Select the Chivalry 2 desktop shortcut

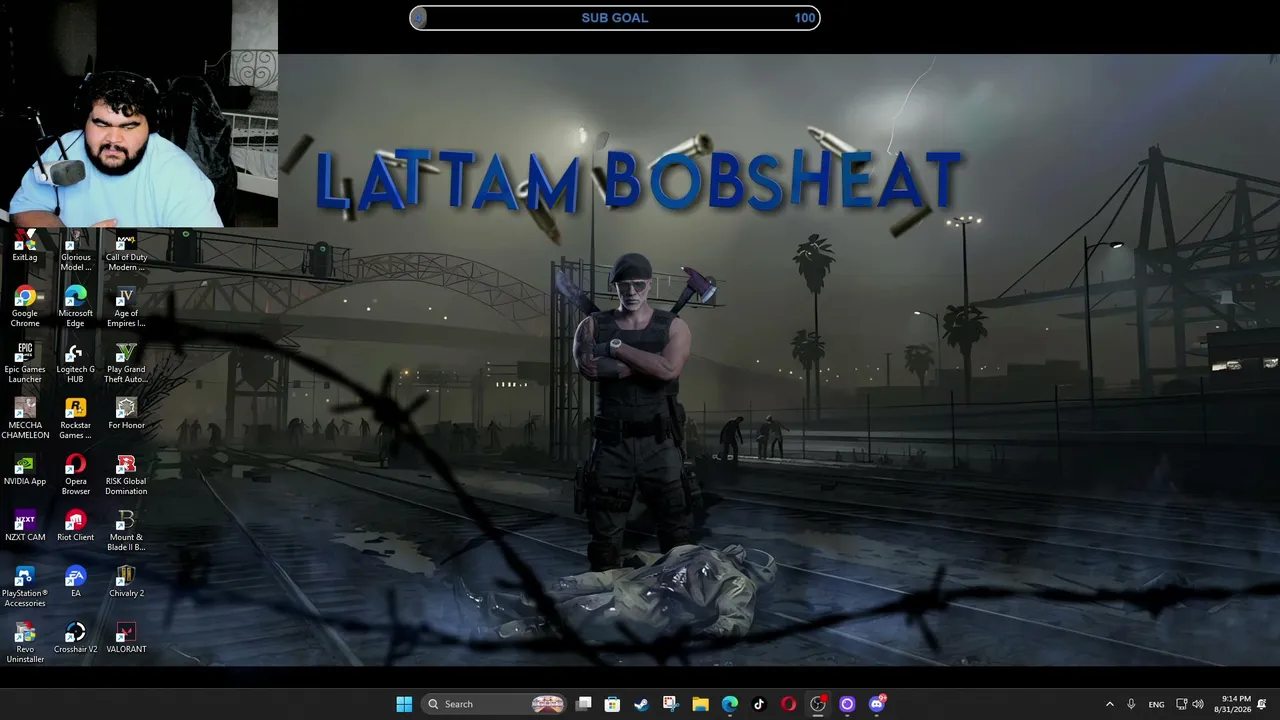[x=126, y=582]
